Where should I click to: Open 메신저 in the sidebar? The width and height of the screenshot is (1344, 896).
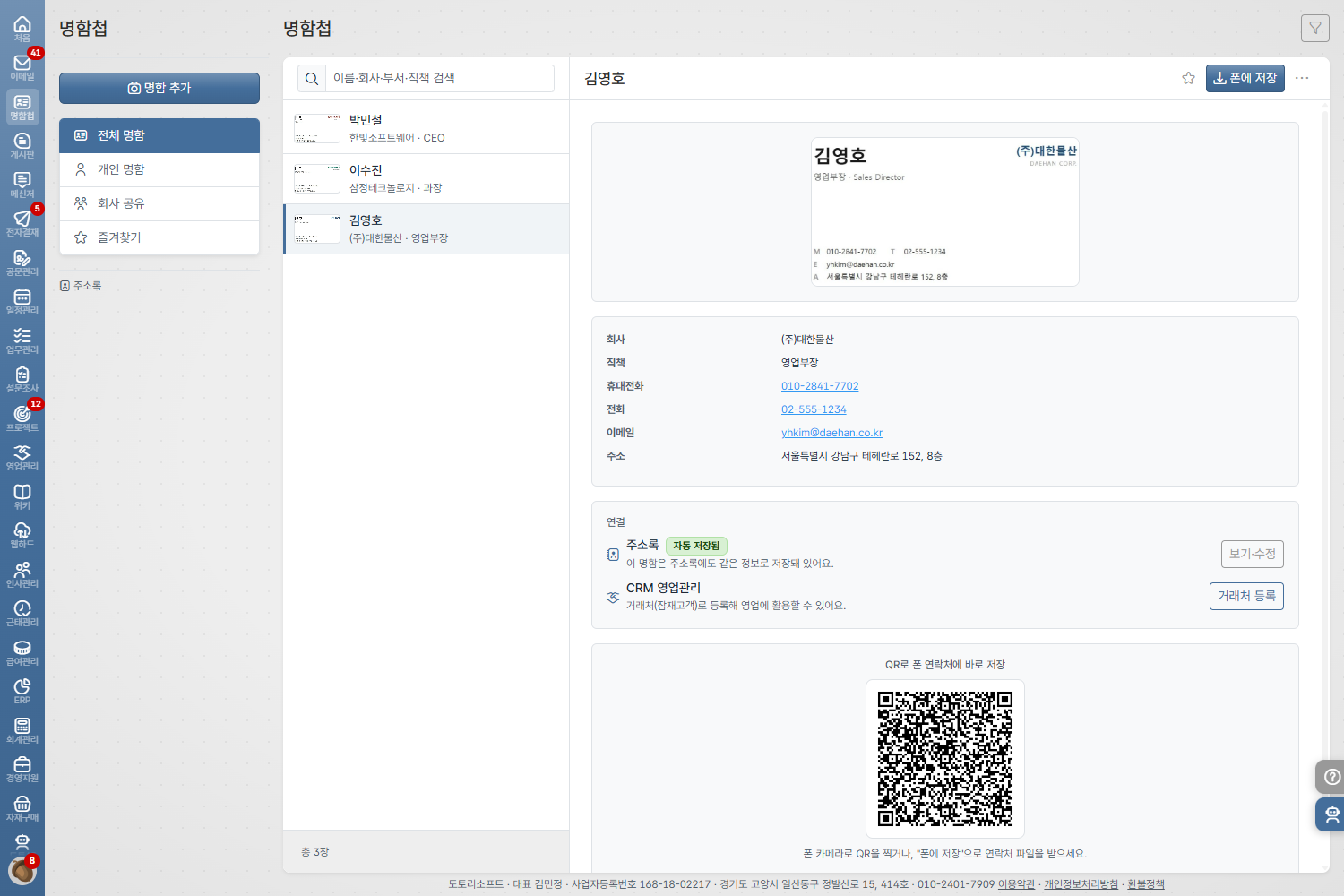(22, 185)
